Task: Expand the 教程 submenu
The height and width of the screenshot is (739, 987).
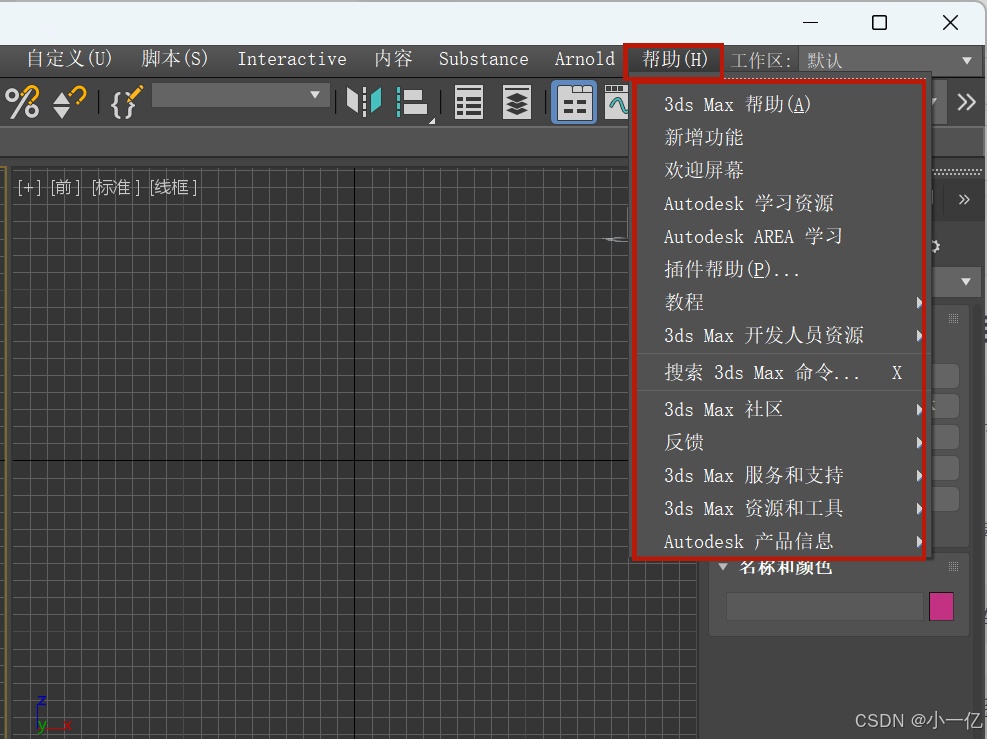Action: tap(779, 302)
